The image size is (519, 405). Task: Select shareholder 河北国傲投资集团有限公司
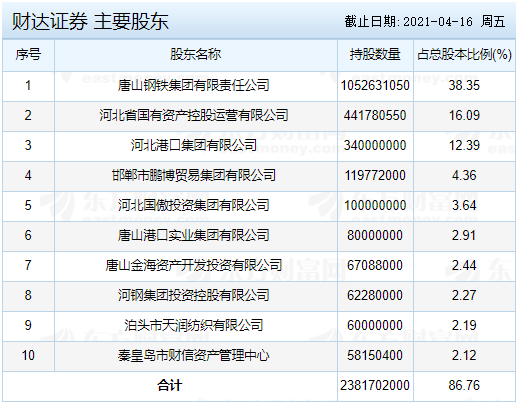click(x=193, y=205)
